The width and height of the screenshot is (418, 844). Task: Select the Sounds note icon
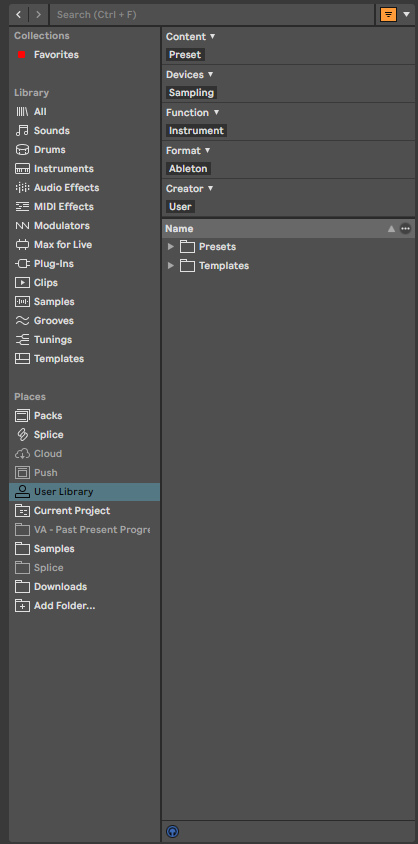coord(22,131)
